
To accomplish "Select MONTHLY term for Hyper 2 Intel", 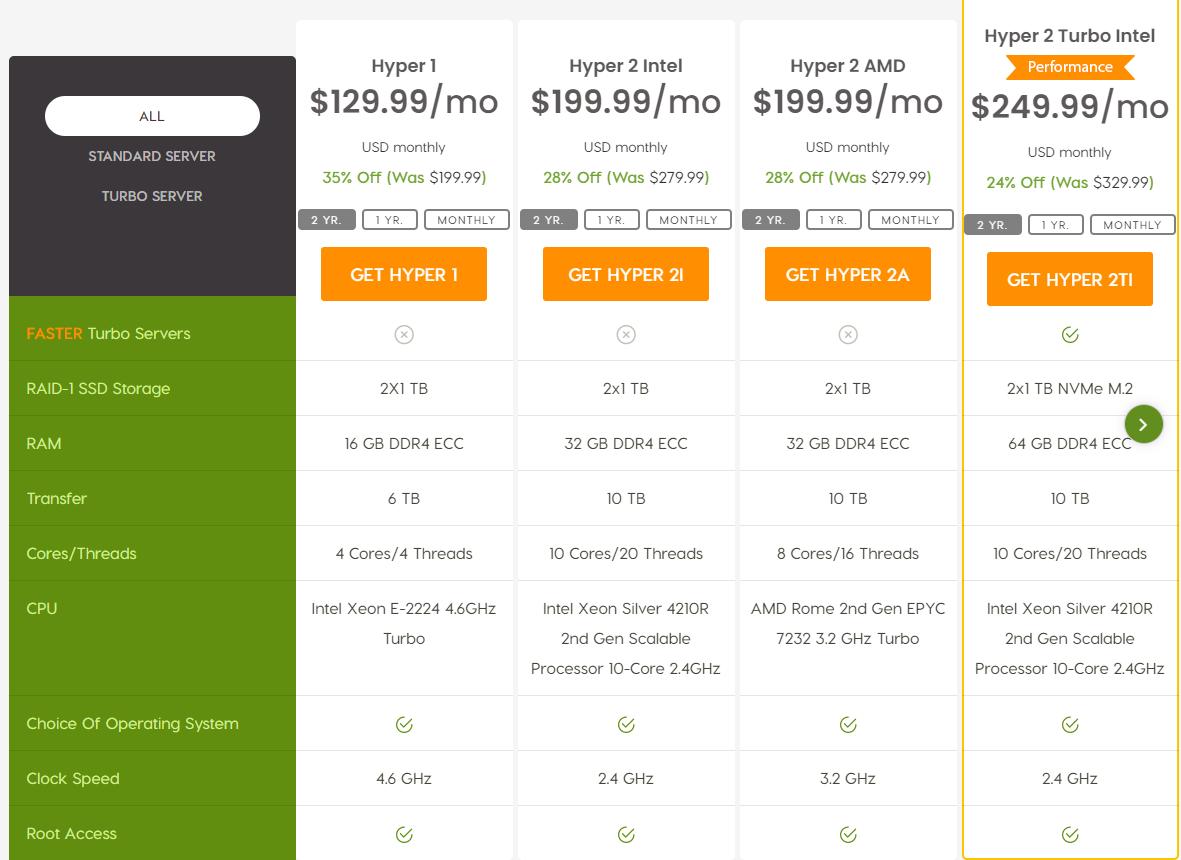I will pos(688,220).
